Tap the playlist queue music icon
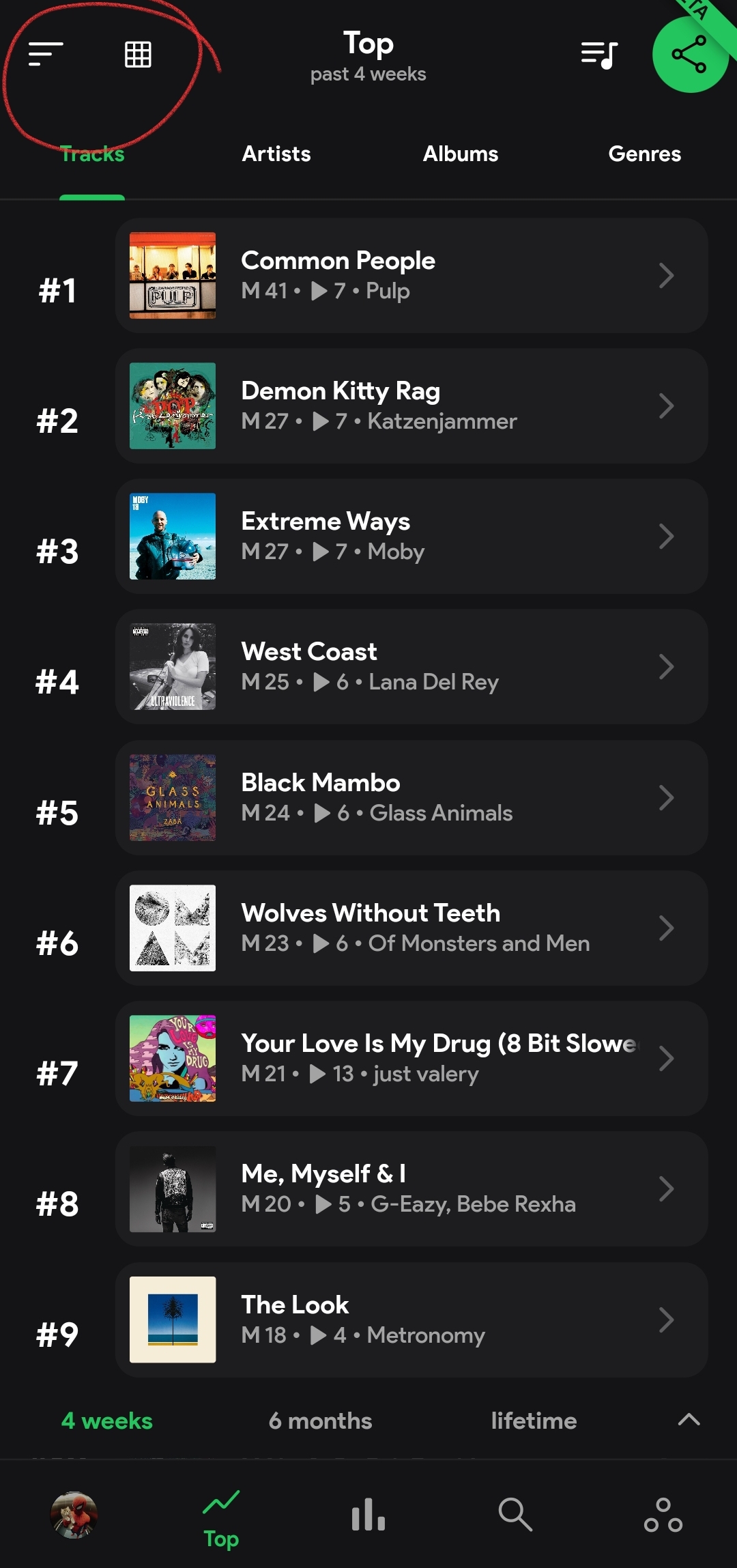The width and height of the screenshot is (737, 1568). (598, 55)
